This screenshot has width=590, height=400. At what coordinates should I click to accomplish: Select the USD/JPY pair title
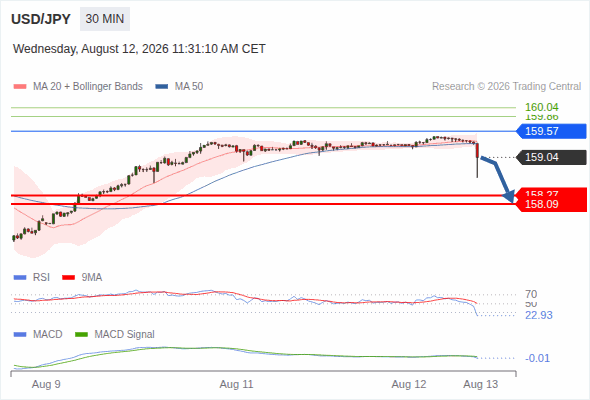click(41, 19)
